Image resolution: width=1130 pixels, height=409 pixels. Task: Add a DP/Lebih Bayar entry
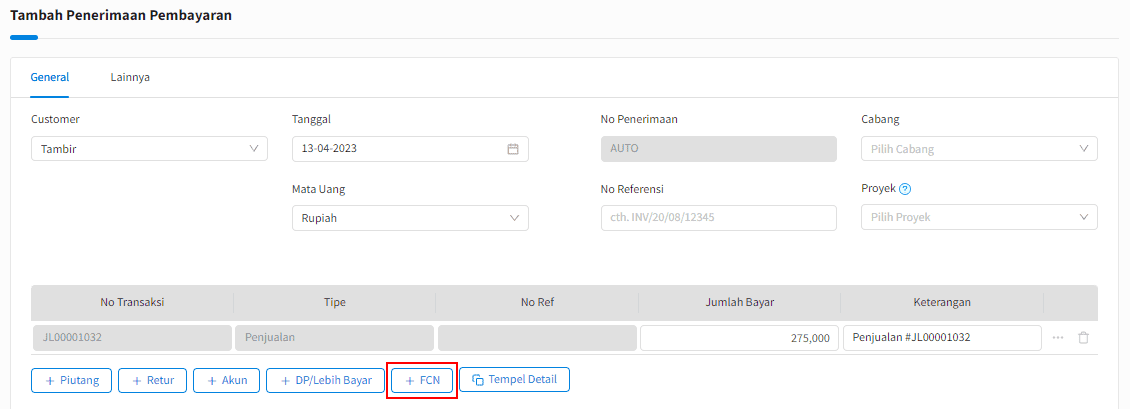[x=326, y=380]
